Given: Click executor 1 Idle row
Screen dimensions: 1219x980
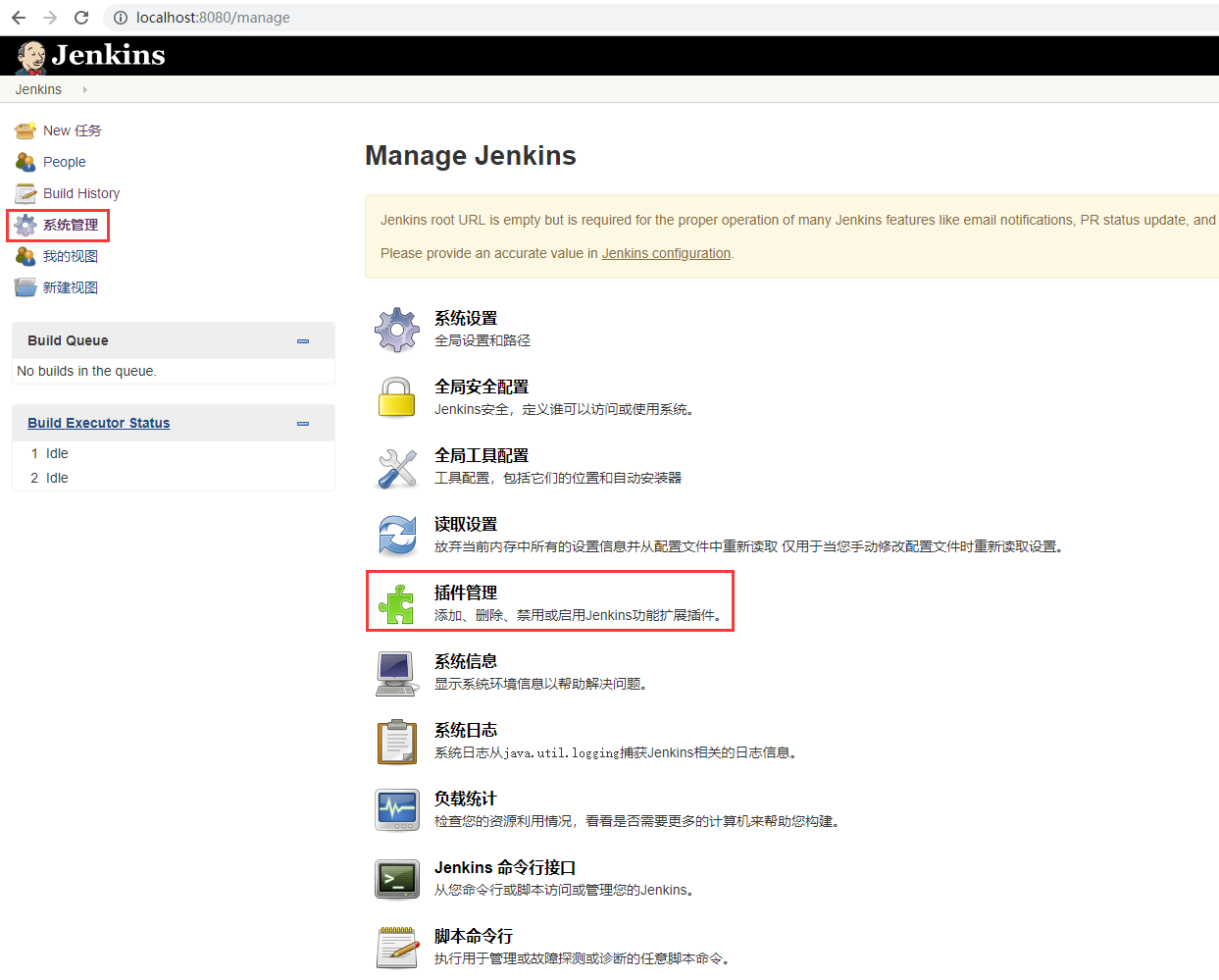Looking at the screenshot, I should tap(174, 453).
